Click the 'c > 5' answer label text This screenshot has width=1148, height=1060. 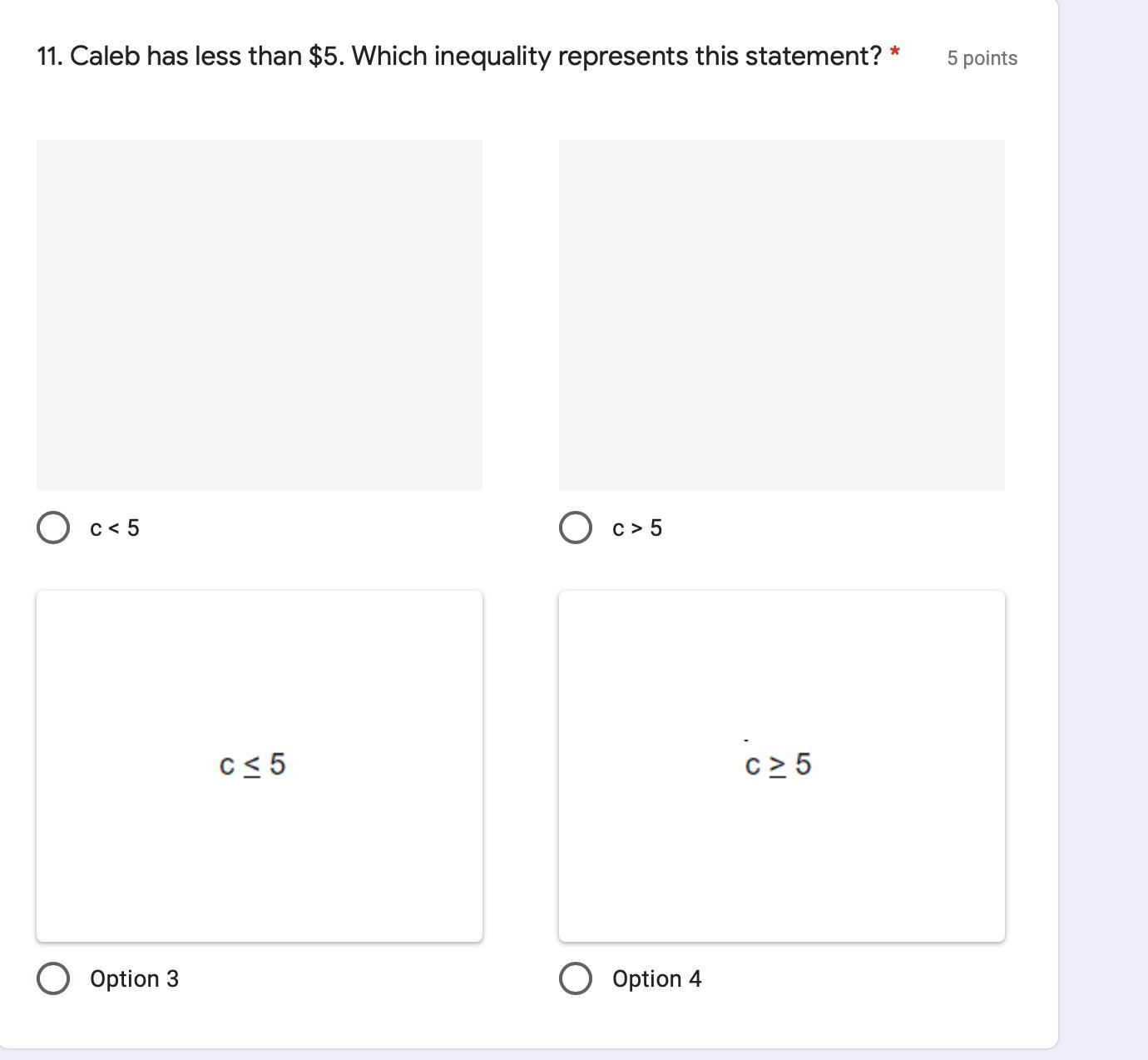coord(637,528)
